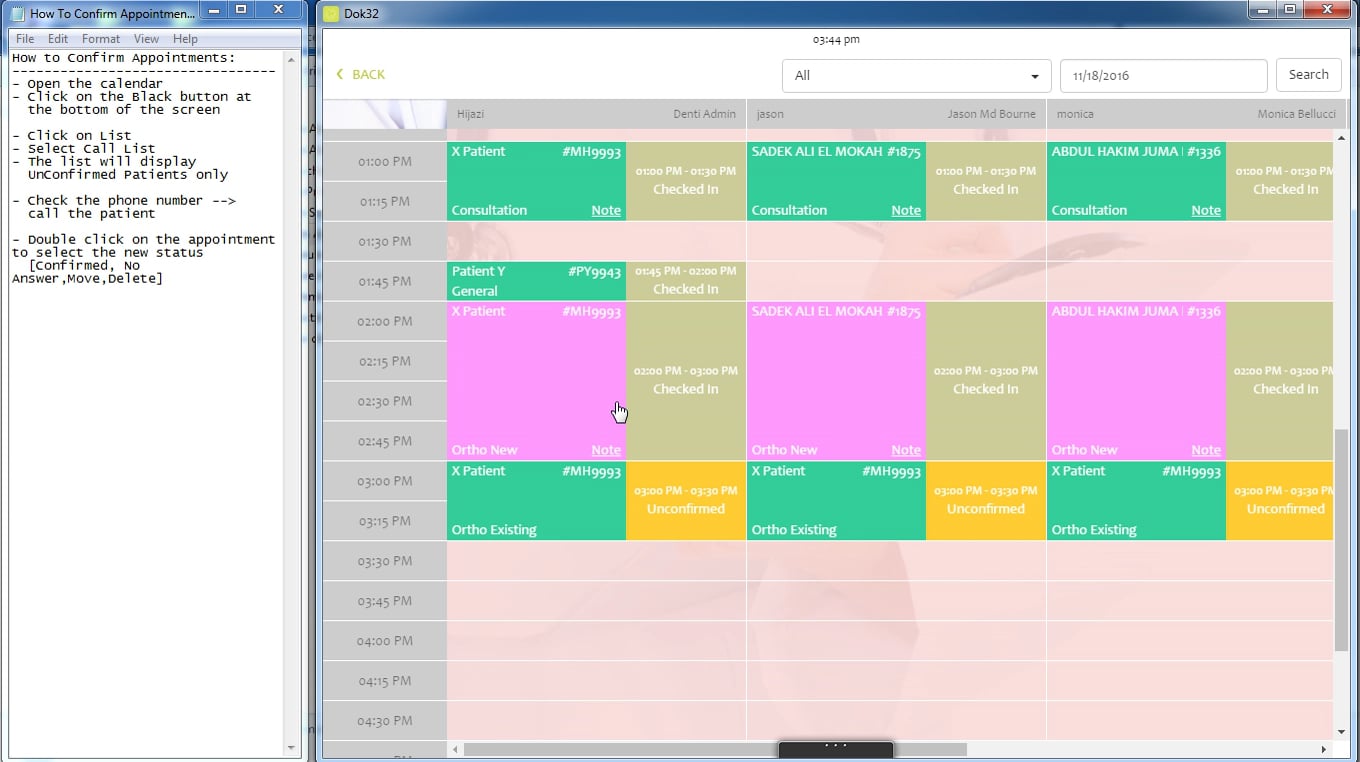The image size is (1360, 762).
Task: Open Note link in monica Ortho New appointment
Action: click(x=1206, y=451)
